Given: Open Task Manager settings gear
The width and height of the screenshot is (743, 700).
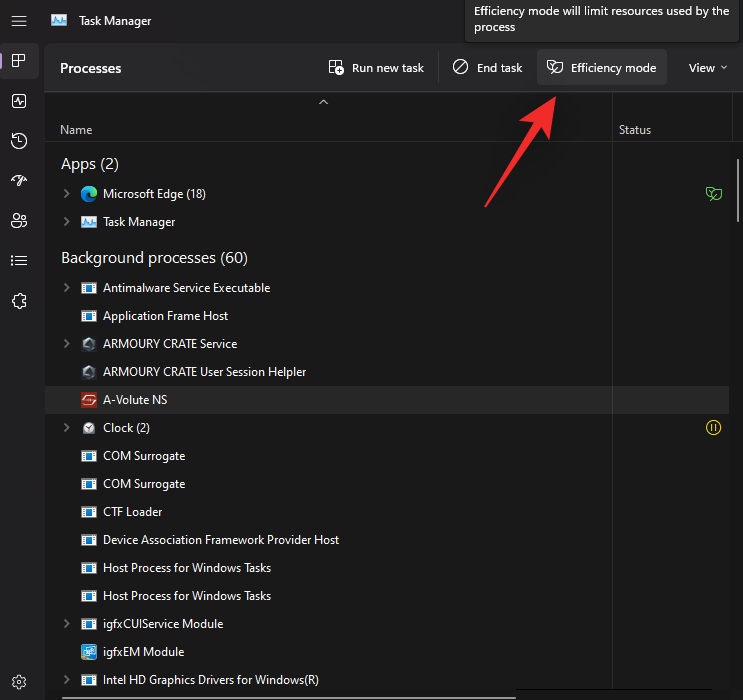Looking at the screenshot, I should click(19, 682).
